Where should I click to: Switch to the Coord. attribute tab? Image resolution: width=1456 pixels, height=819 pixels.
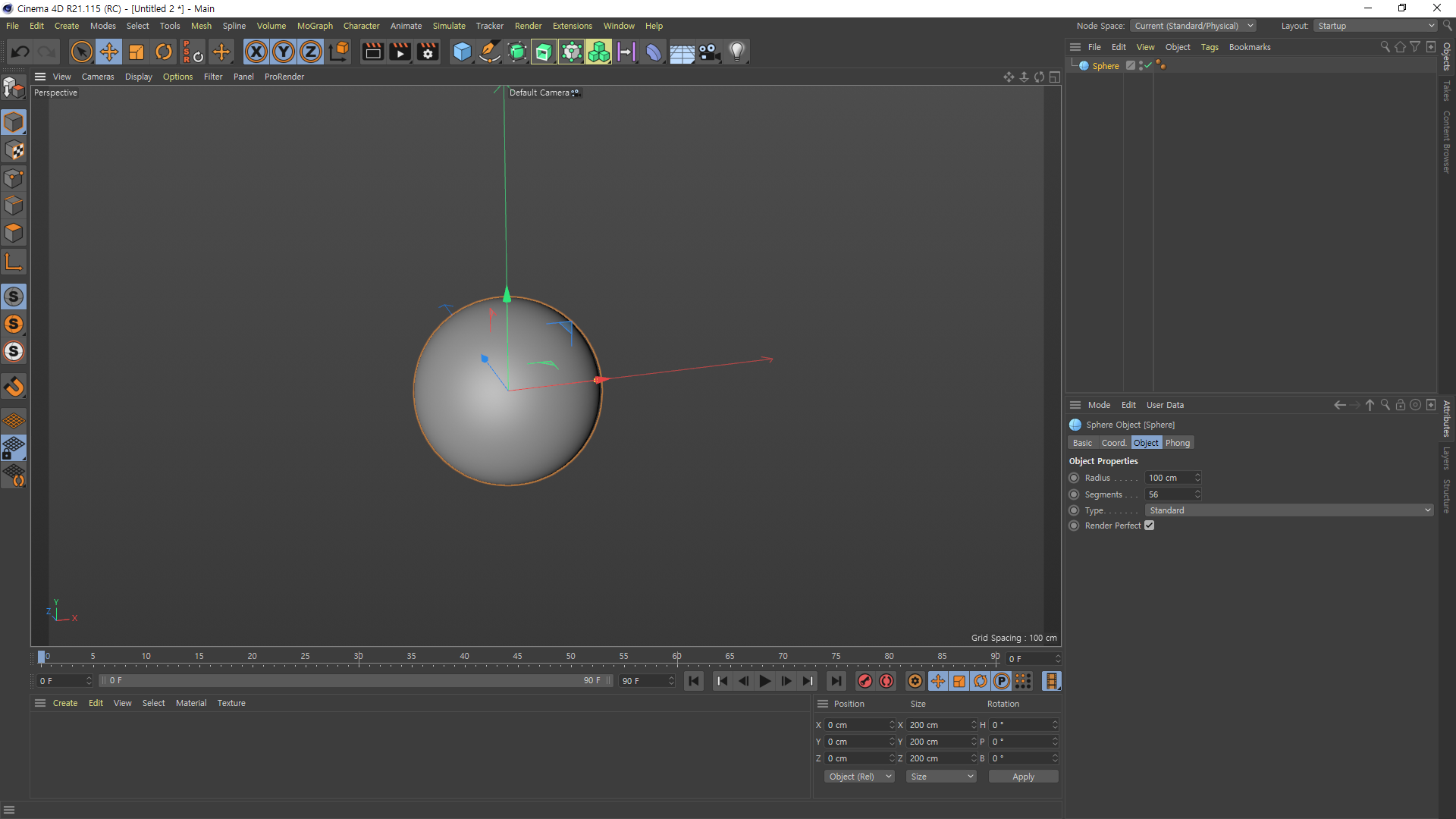click(x=1113, y=443)
